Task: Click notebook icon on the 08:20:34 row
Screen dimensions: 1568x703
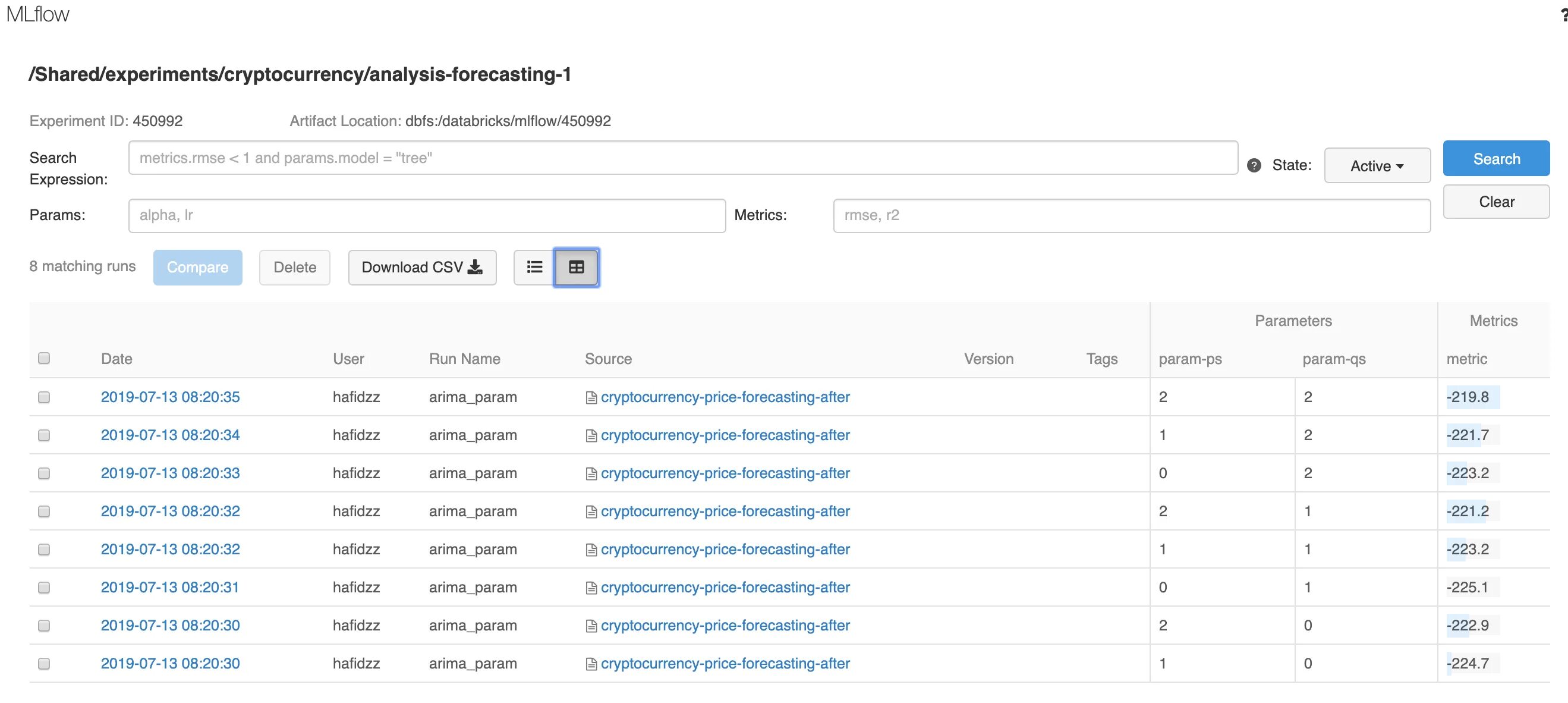Action: point(590,435)
